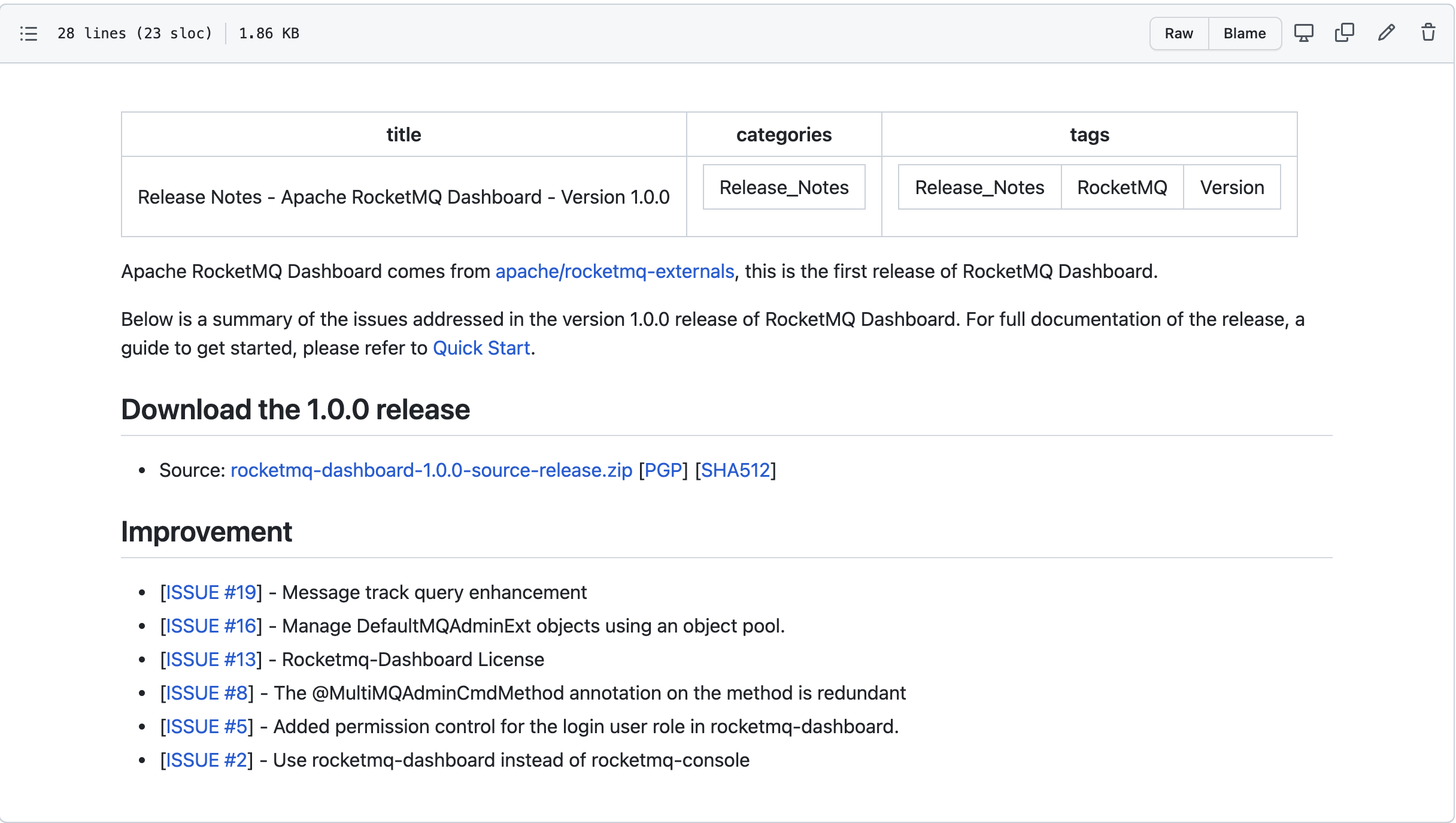
Task: Copy raw contents icon
Action: click(1344, 33)
